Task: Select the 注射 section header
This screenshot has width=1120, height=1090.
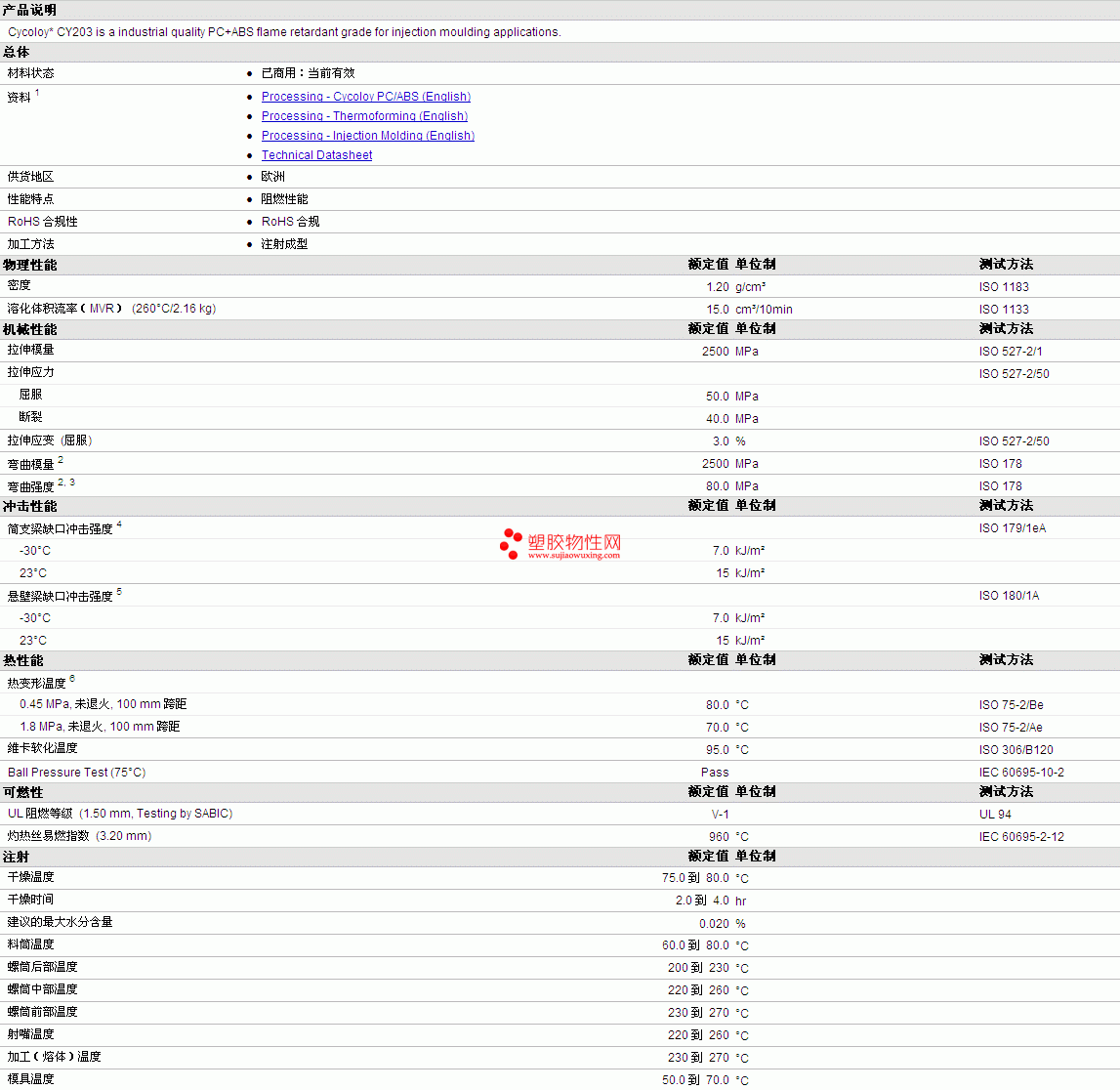Action: [17, 857]
